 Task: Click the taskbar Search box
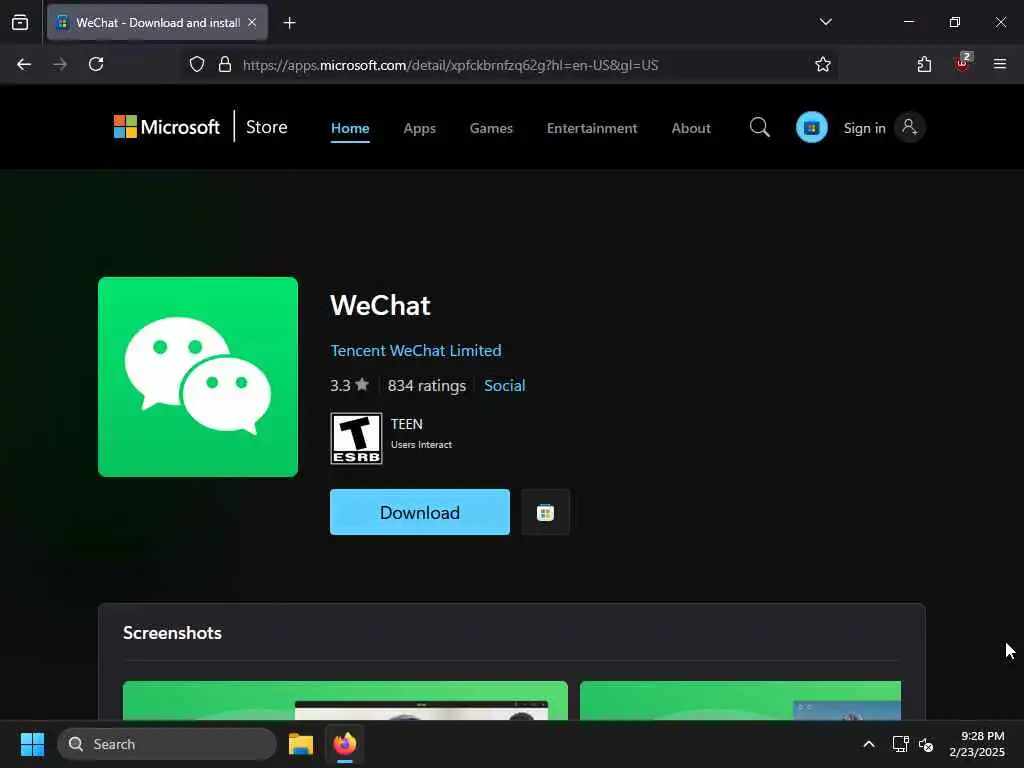[167, 744]
